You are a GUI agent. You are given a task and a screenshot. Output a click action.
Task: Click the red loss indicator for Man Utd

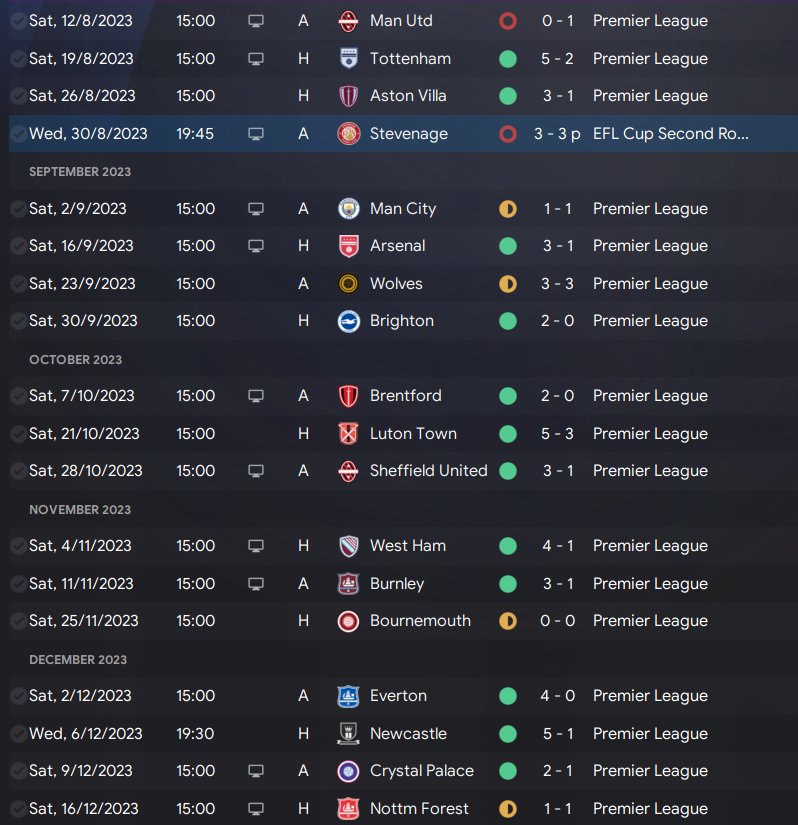click(x=508, y=21)
